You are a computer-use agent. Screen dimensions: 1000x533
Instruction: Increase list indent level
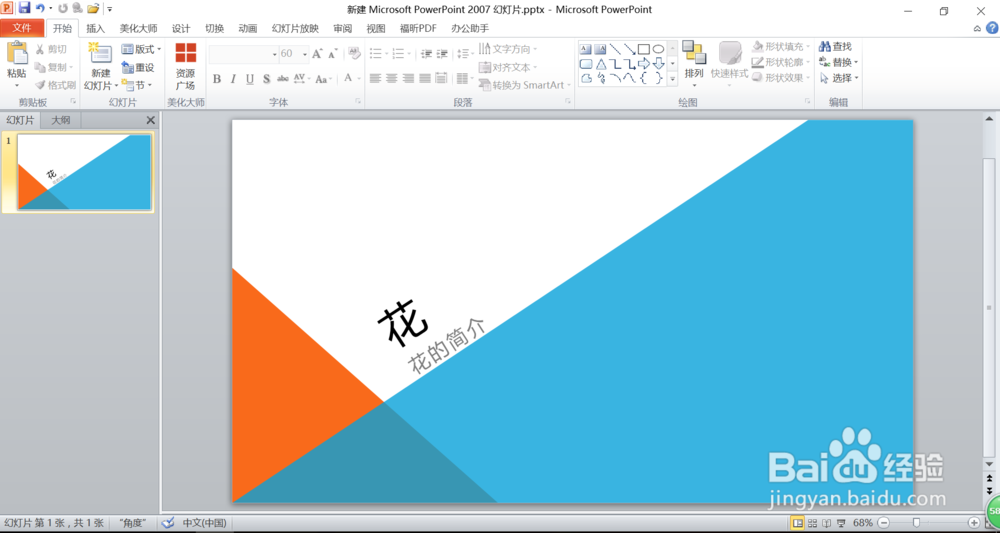pos(442,54)
